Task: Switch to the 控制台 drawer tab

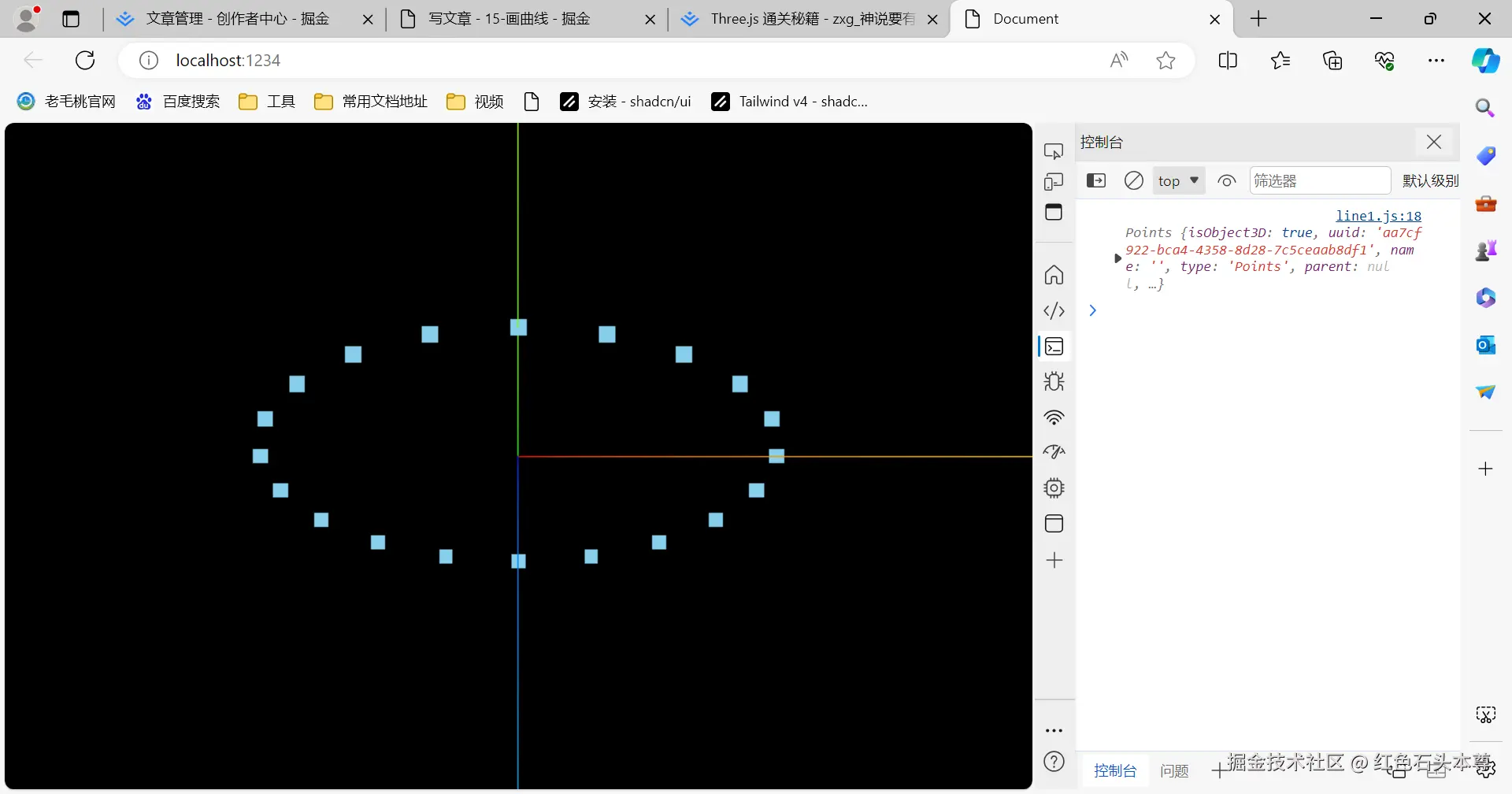Action: coord(1115,771)
